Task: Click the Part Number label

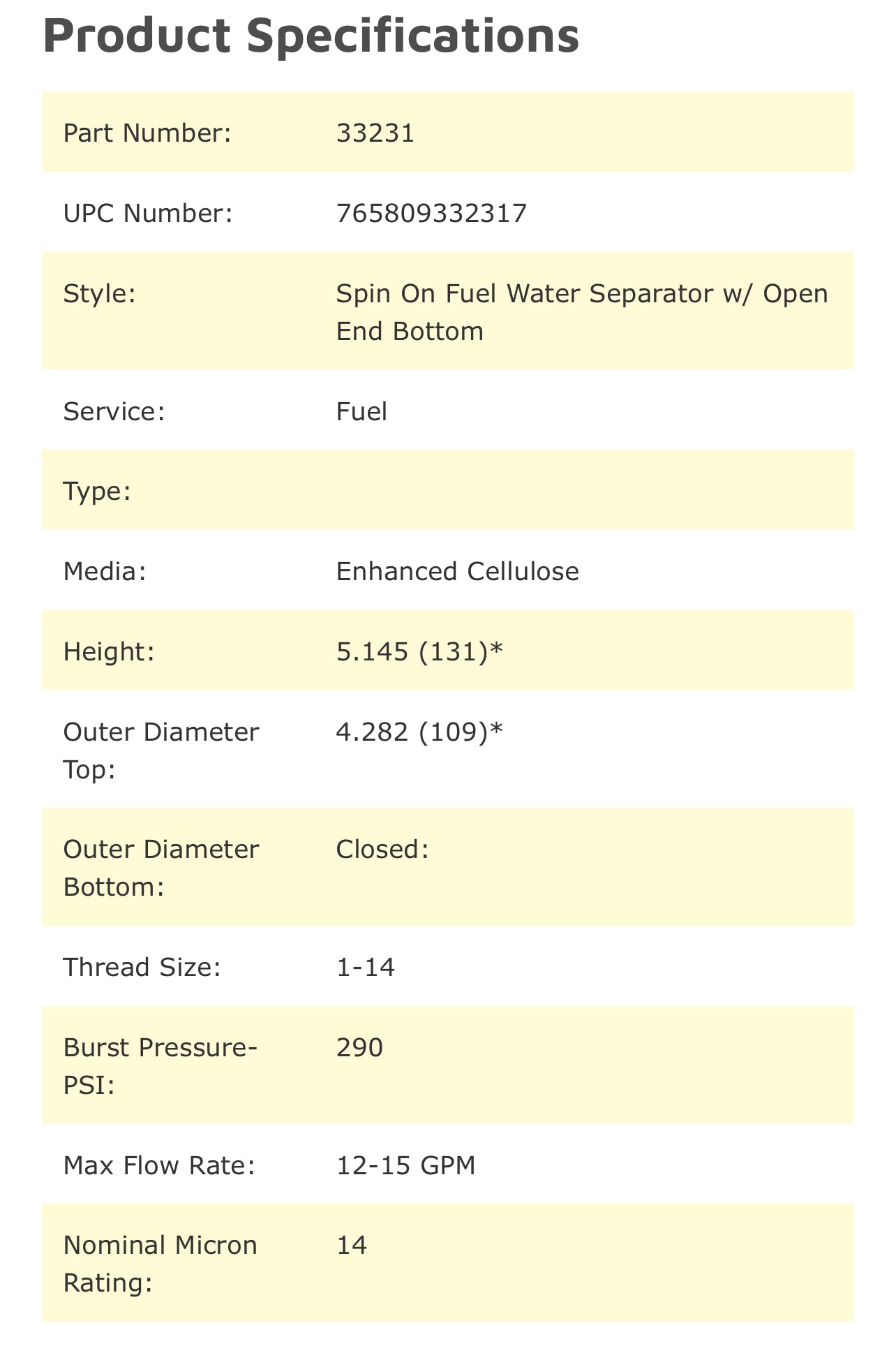Action: (x=147, y=133)
